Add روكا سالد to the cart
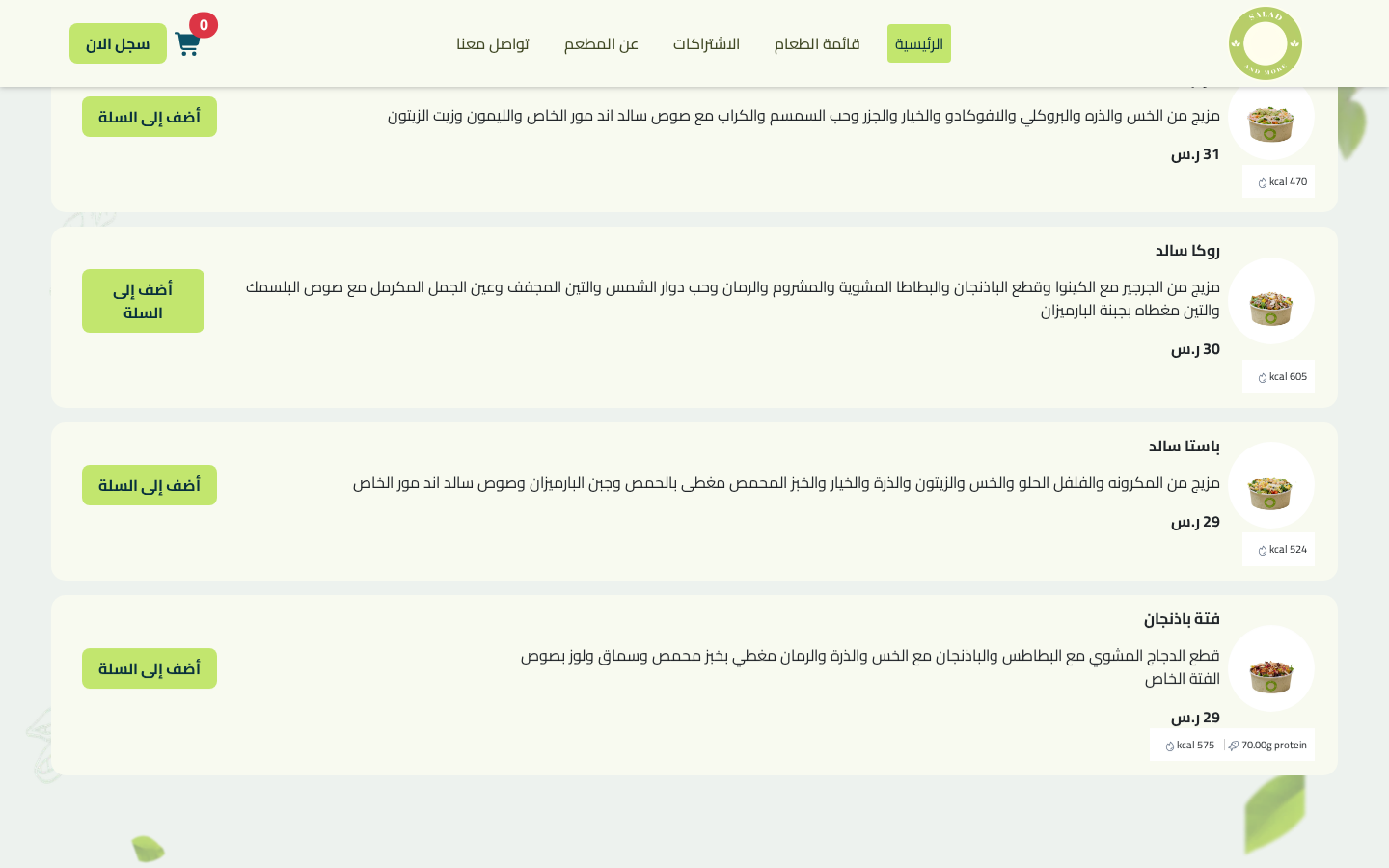The image size is (1389, 868). tap(143, 301)
